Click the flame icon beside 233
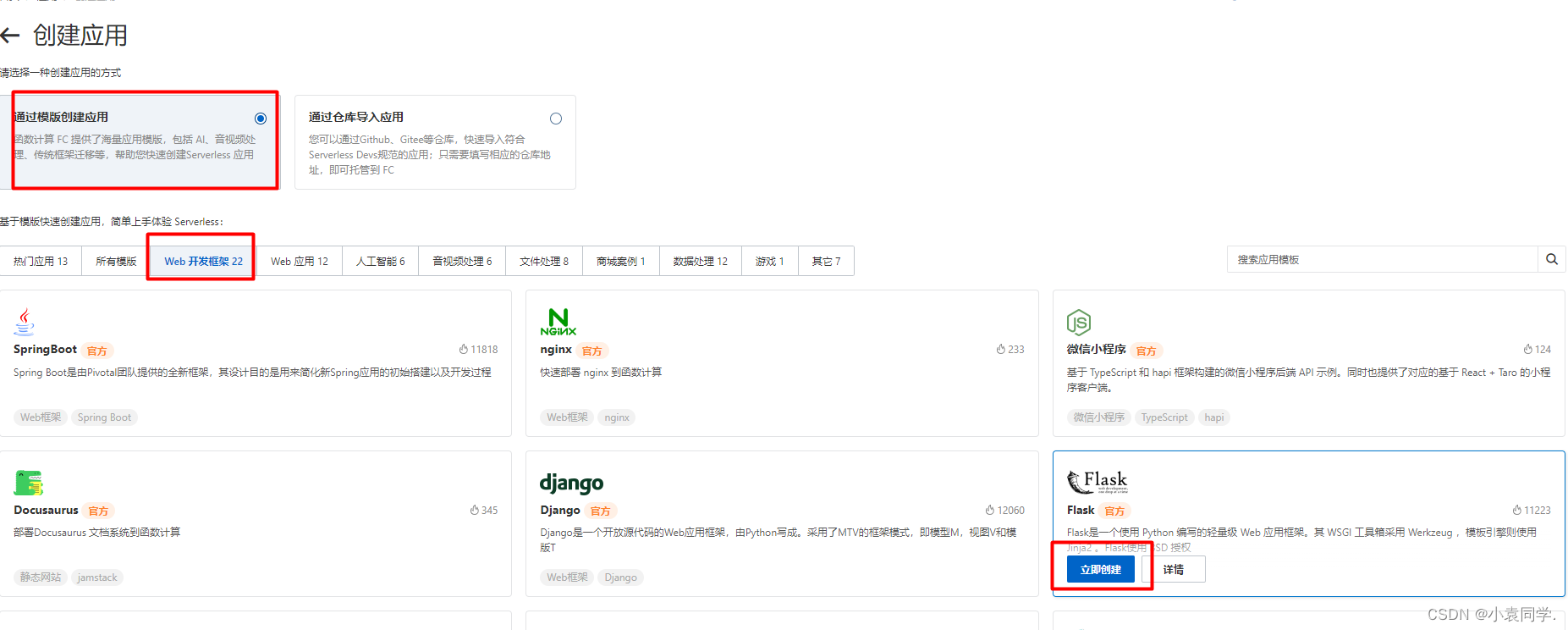This screenshot has width=1568, height=630. (1001, 349)
